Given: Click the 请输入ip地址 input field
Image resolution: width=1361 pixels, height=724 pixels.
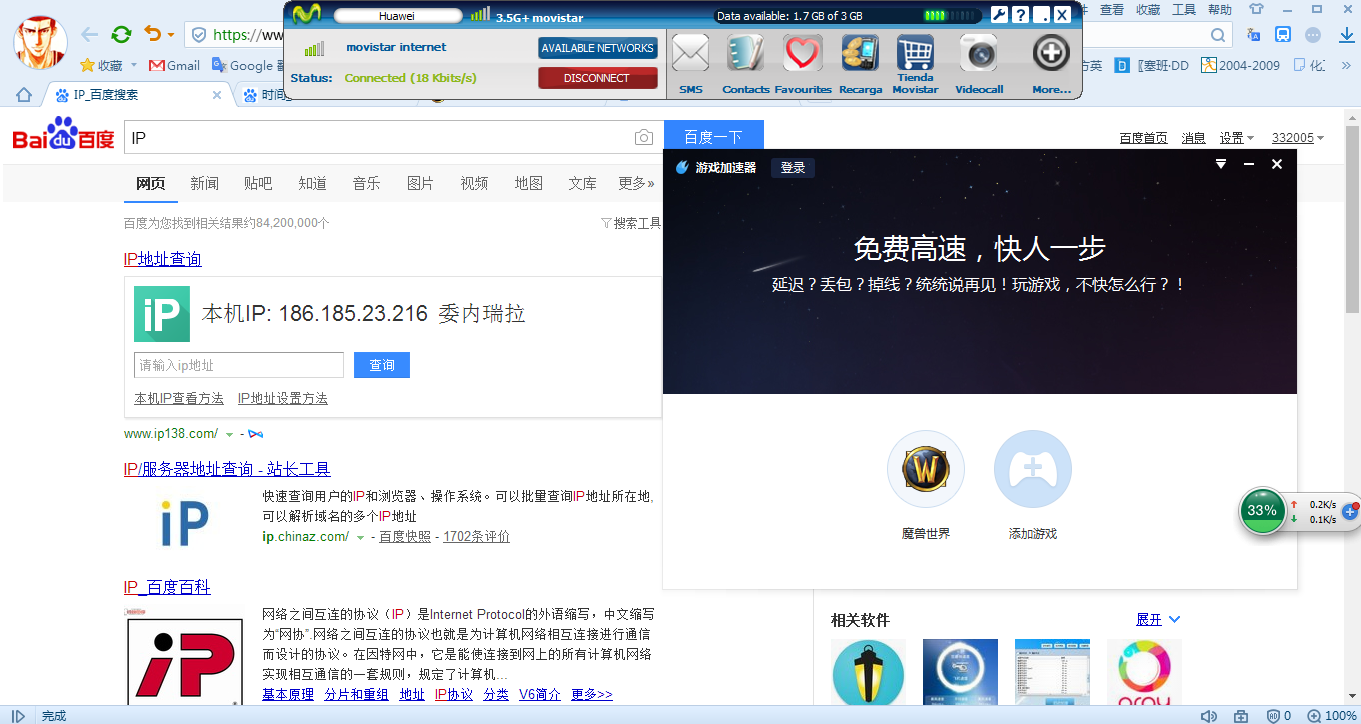Looking at the screenshot, I should [238, 365].
